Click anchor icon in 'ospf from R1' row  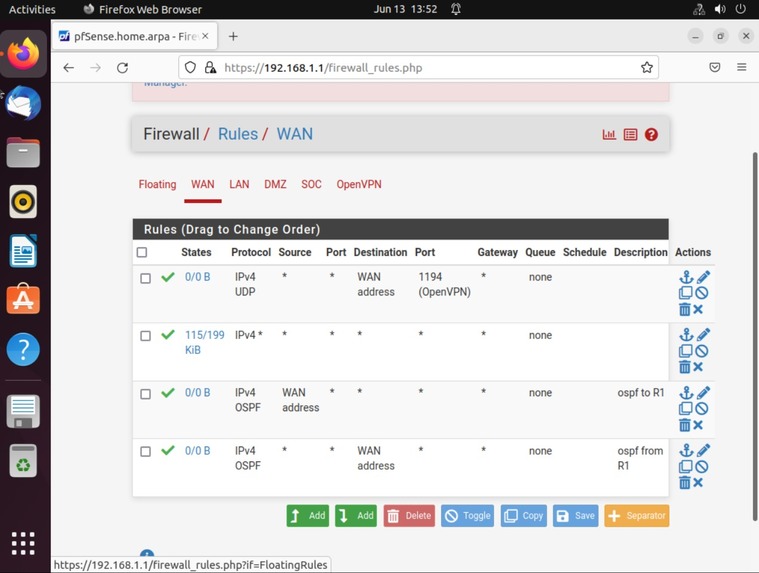point(686,451)
